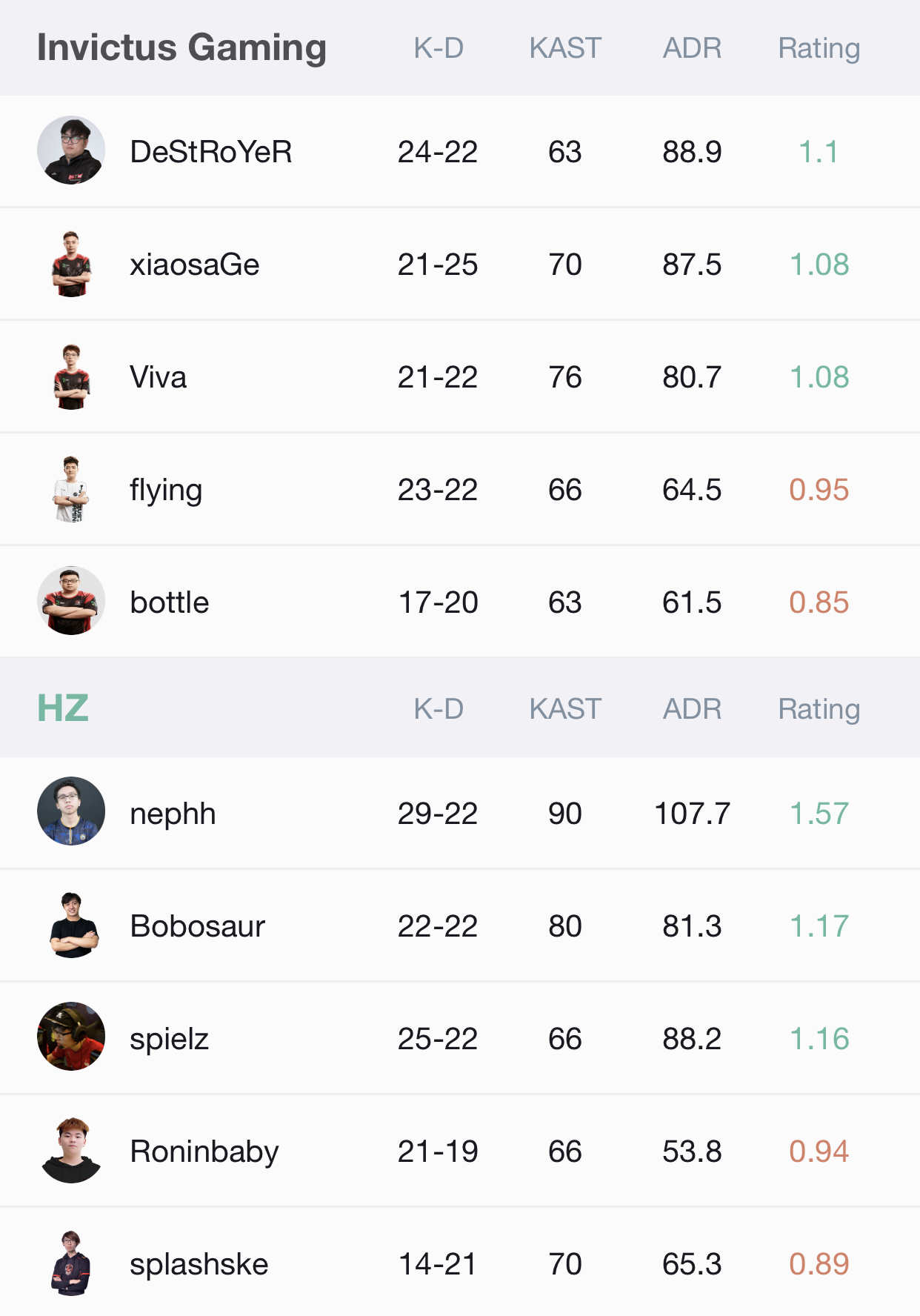Tap DeStRoYeR's player avatar

click(71, 150)
